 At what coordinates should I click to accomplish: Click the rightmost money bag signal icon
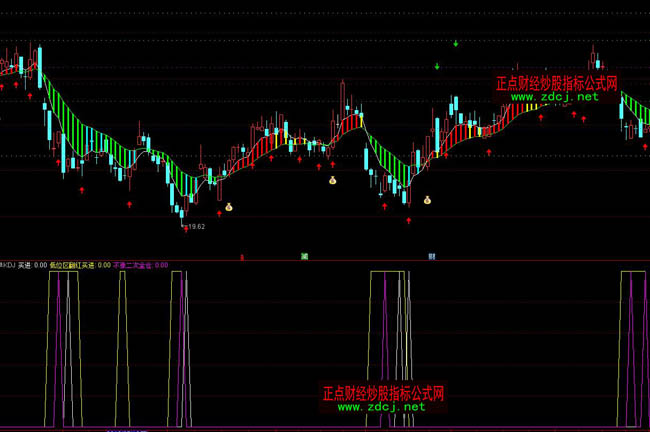point(427,200)
